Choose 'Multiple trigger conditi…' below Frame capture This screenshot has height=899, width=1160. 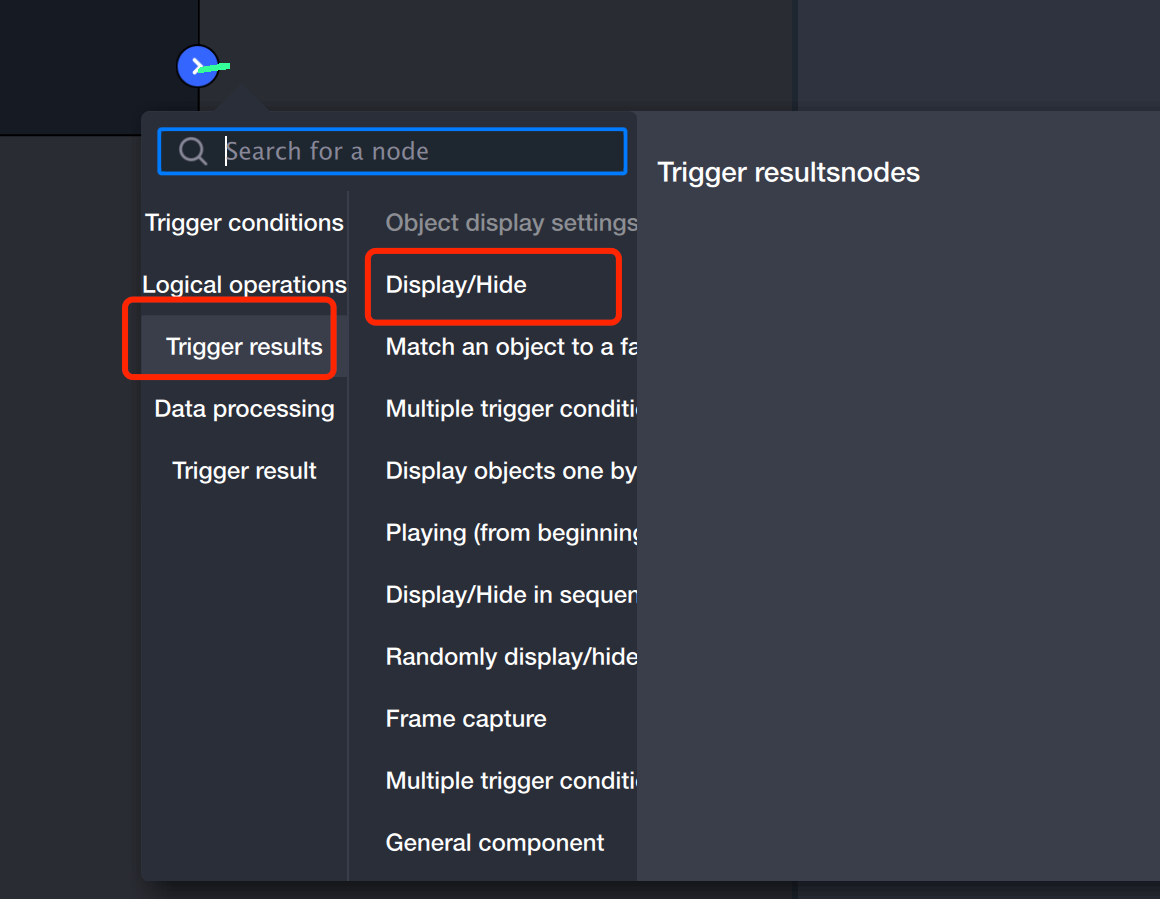point(510,781)
